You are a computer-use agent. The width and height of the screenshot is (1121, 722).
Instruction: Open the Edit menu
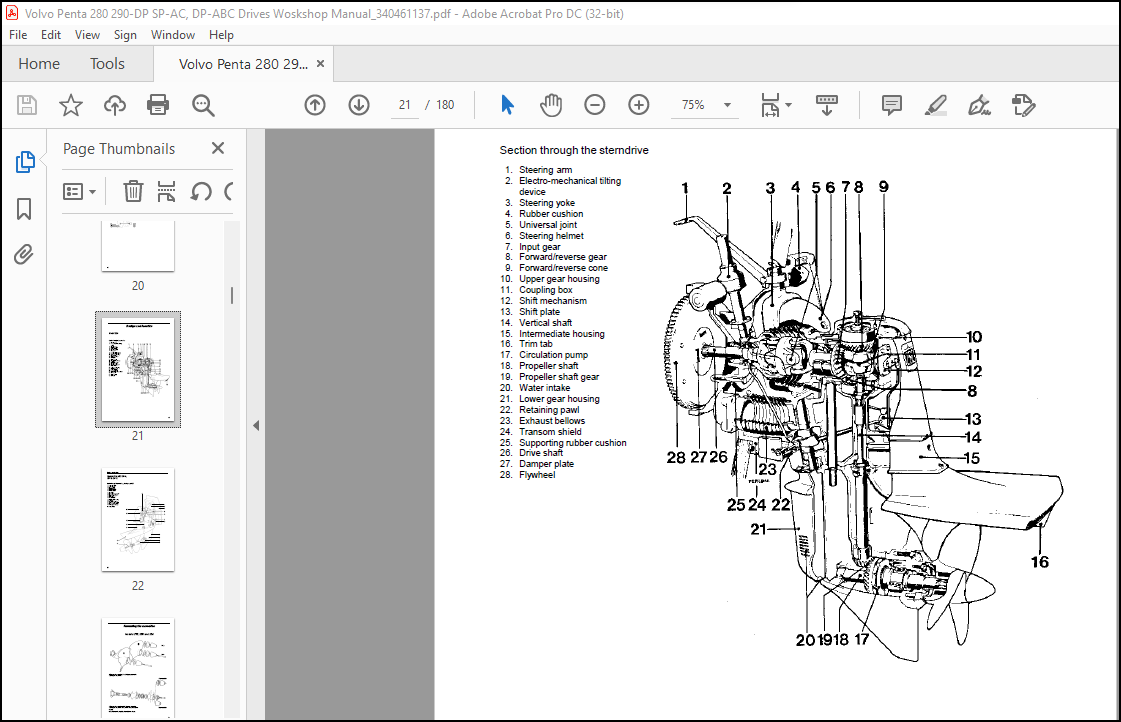click(51, 34)
